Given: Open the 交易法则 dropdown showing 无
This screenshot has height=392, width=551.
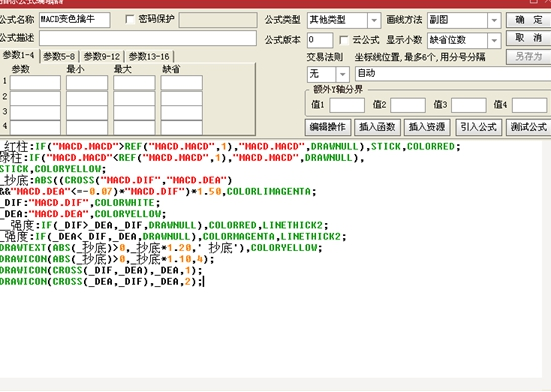Looking at the screenshot, I should [x=342, y=74].
